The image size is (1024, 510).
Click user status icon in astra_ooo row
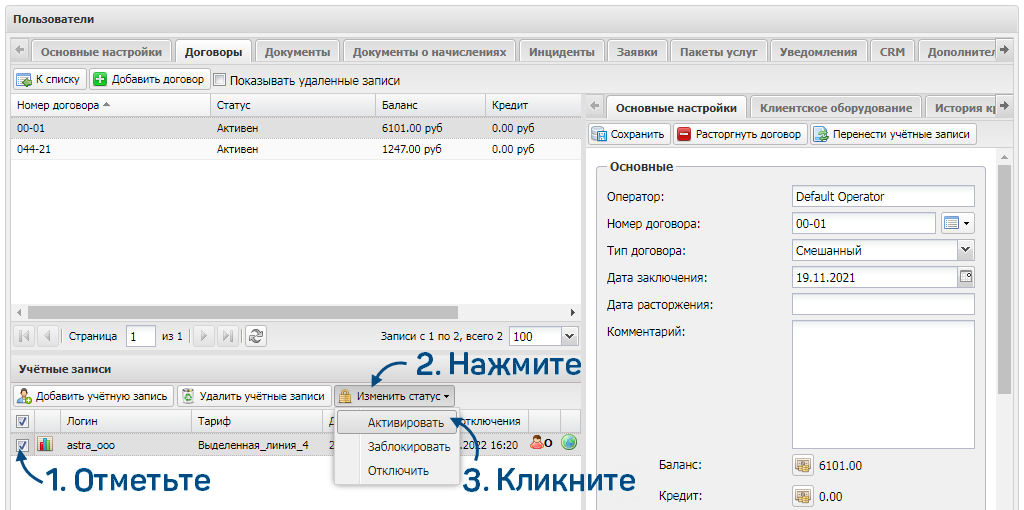click(x=541, y=443)
